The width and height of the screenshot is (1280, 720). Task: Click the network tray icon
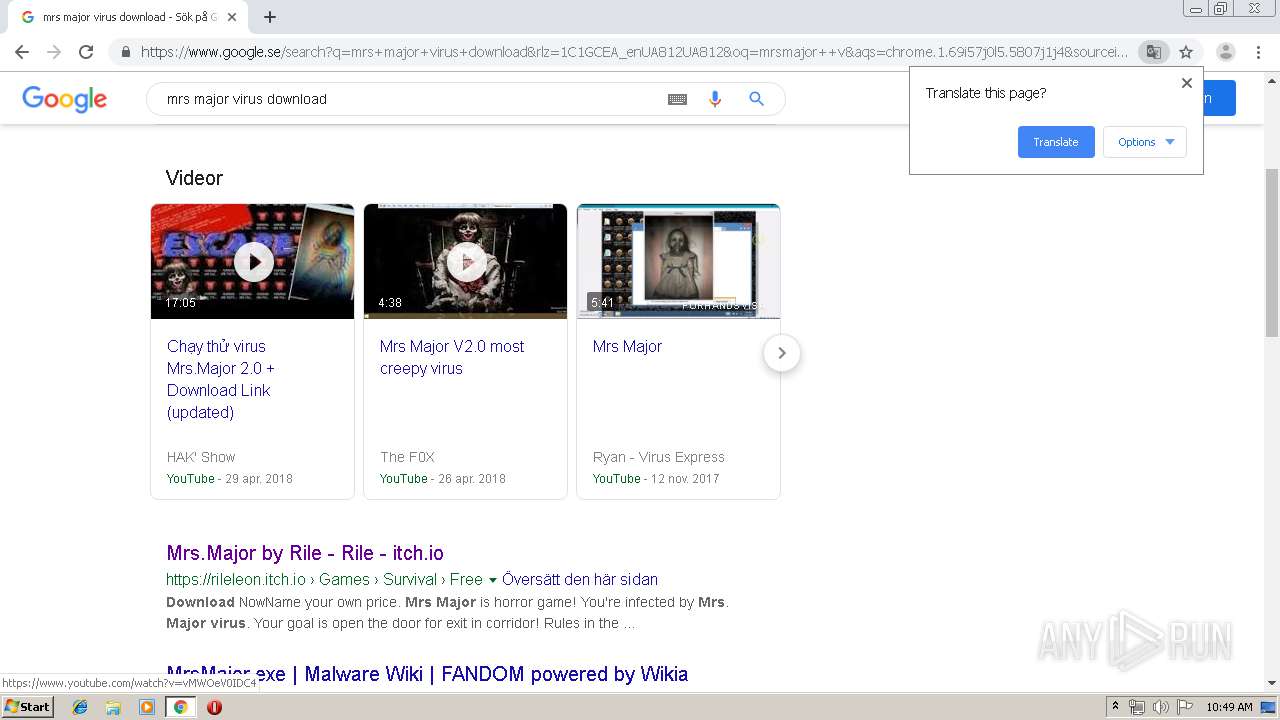[x=1137, y=707]
